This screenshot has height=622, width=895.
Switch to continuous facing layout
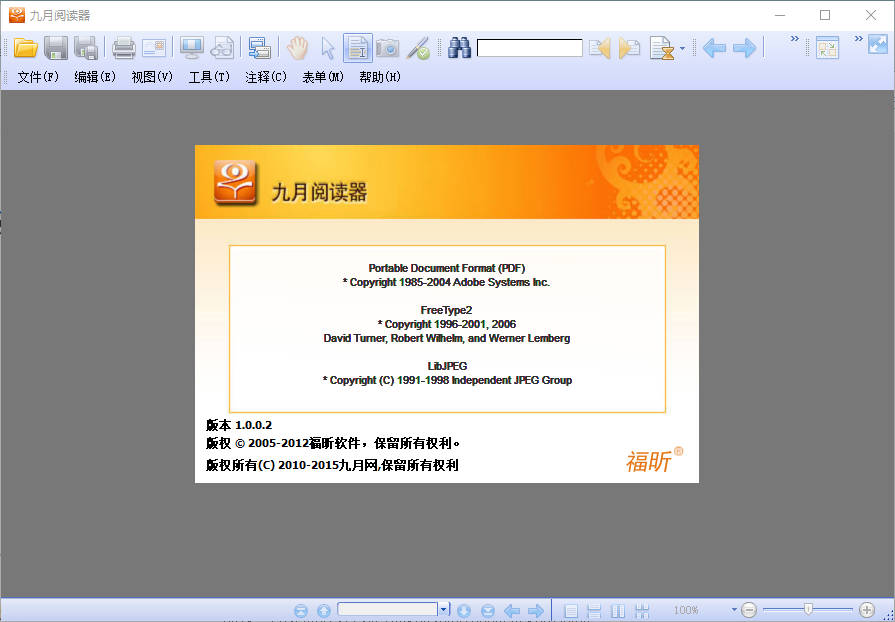[642, 611]
